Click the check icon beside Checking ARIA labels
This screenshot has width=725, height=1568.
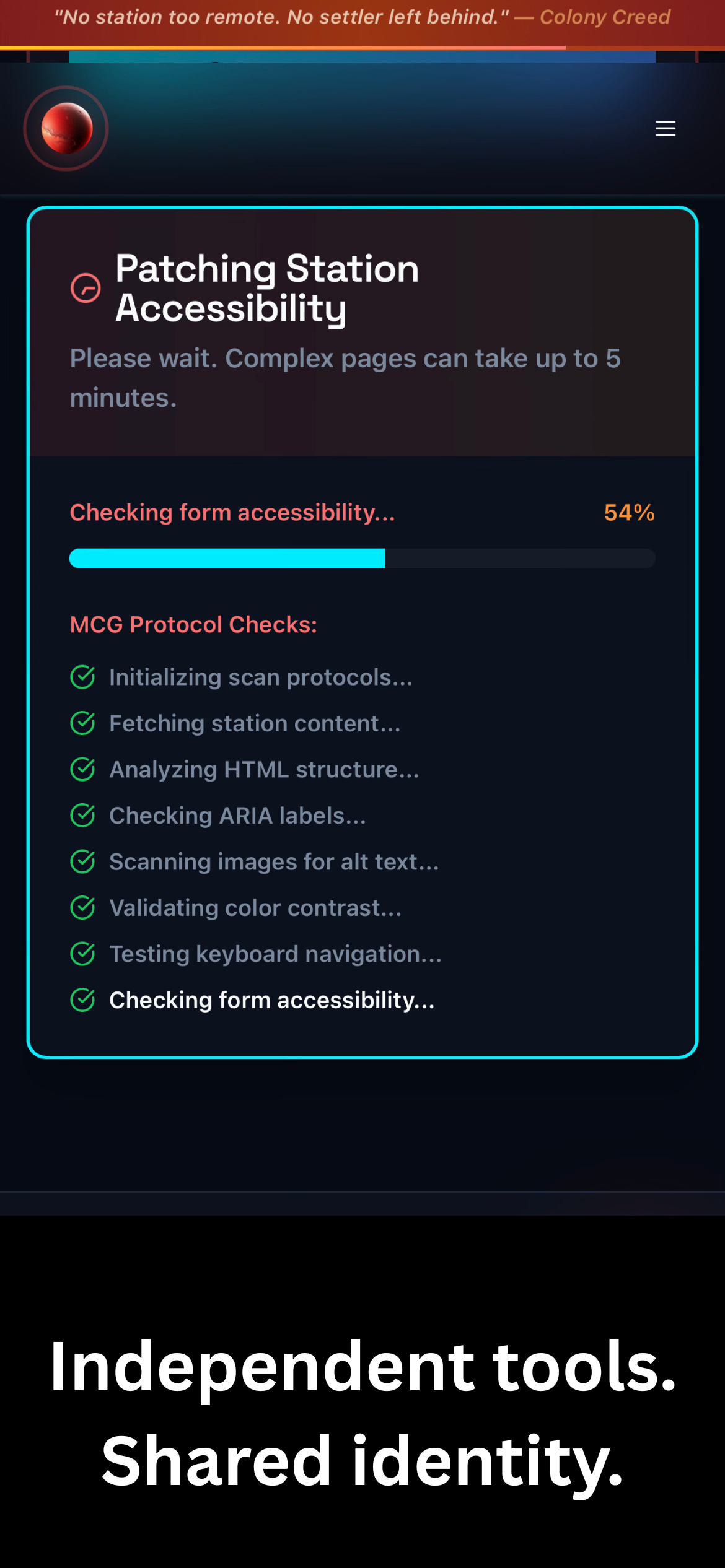84,815
